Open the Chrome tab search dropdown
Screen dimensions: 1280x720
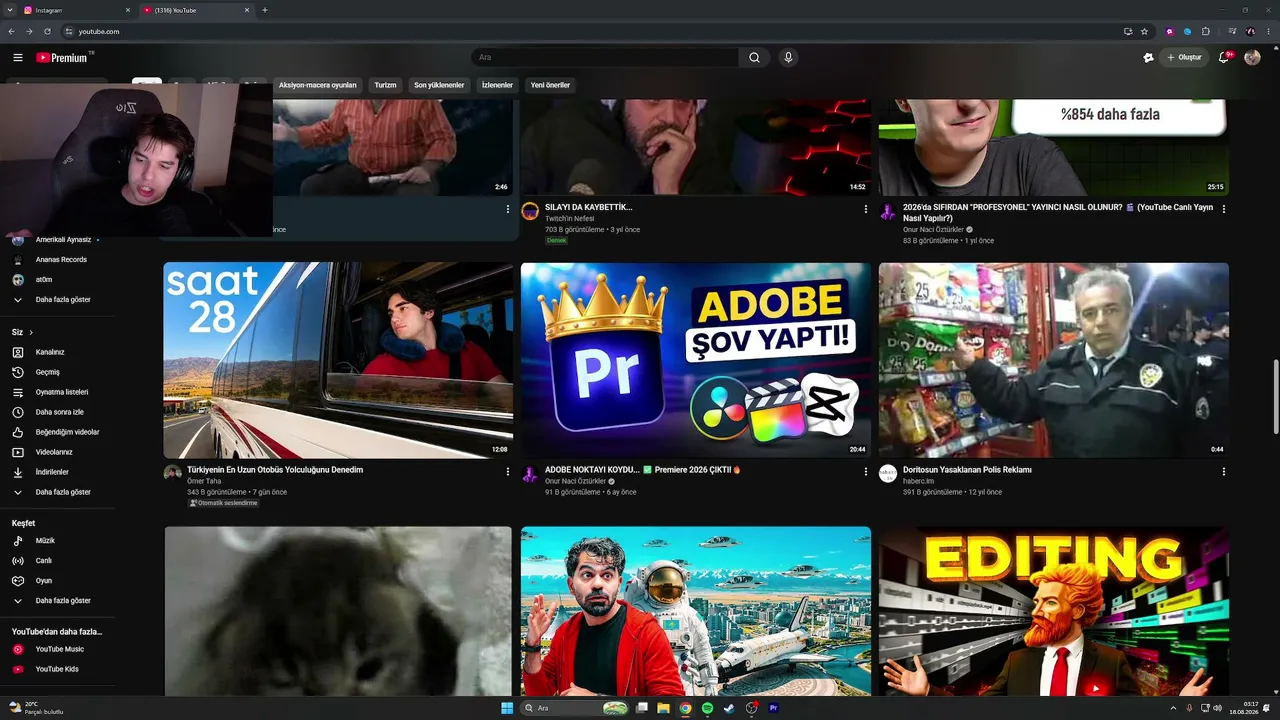pyautogui.click(x=10, y=10)
